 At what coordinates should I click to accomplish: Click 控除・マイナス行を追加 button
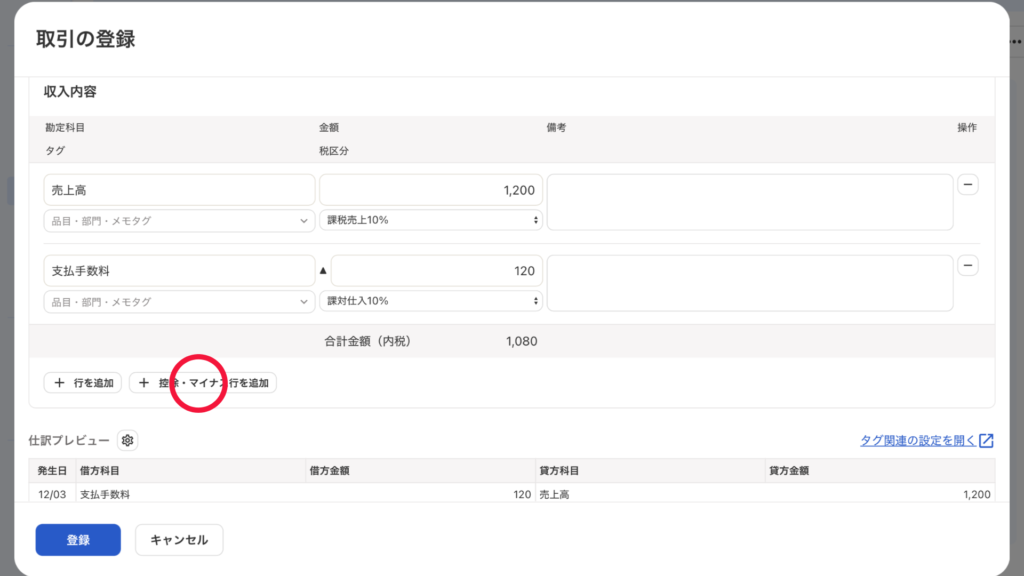203,382
